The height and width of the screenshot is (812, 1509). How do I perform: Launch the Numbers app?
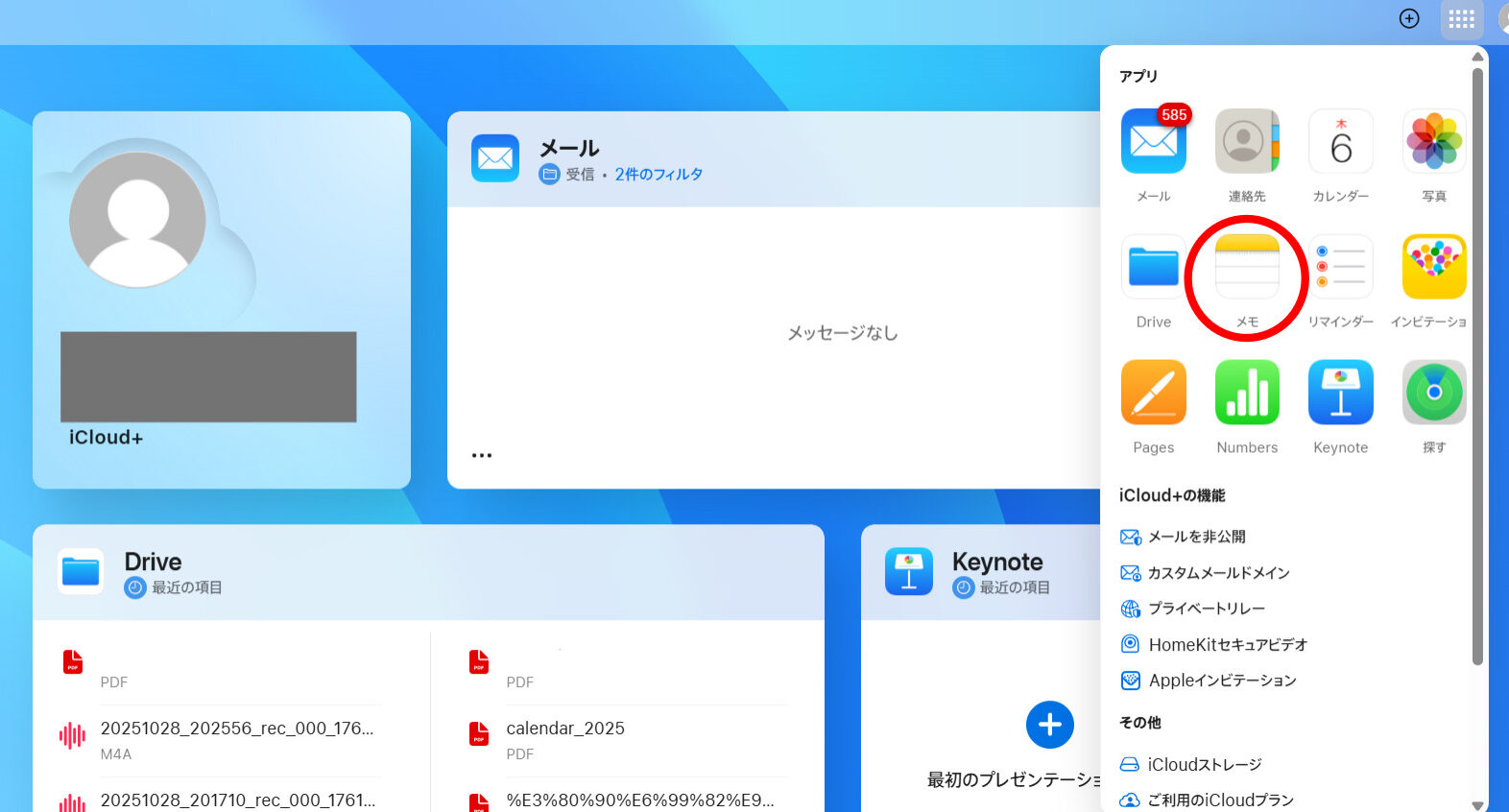pos(1247,393)
